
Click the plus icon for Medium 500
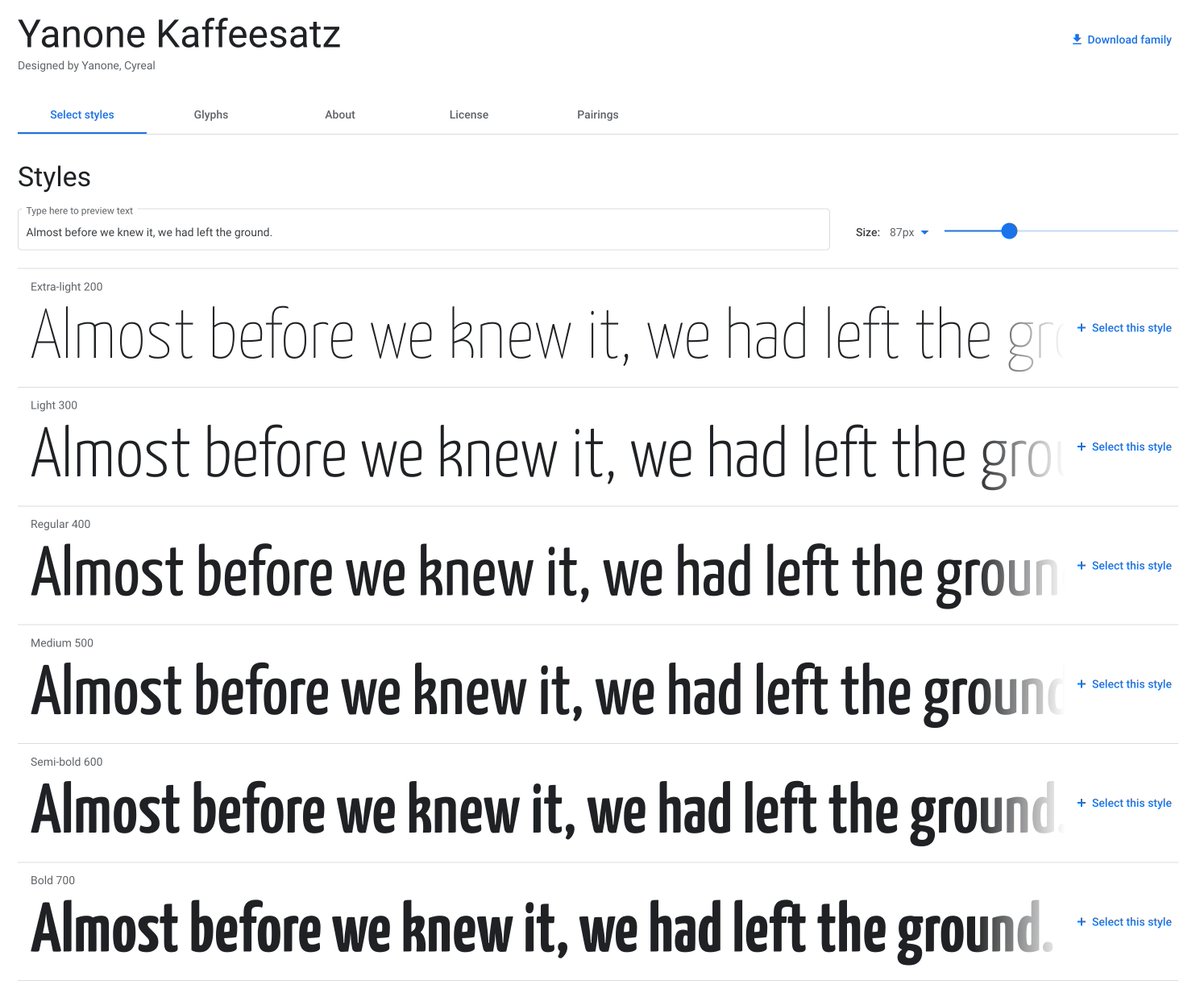coord(1081,684)
